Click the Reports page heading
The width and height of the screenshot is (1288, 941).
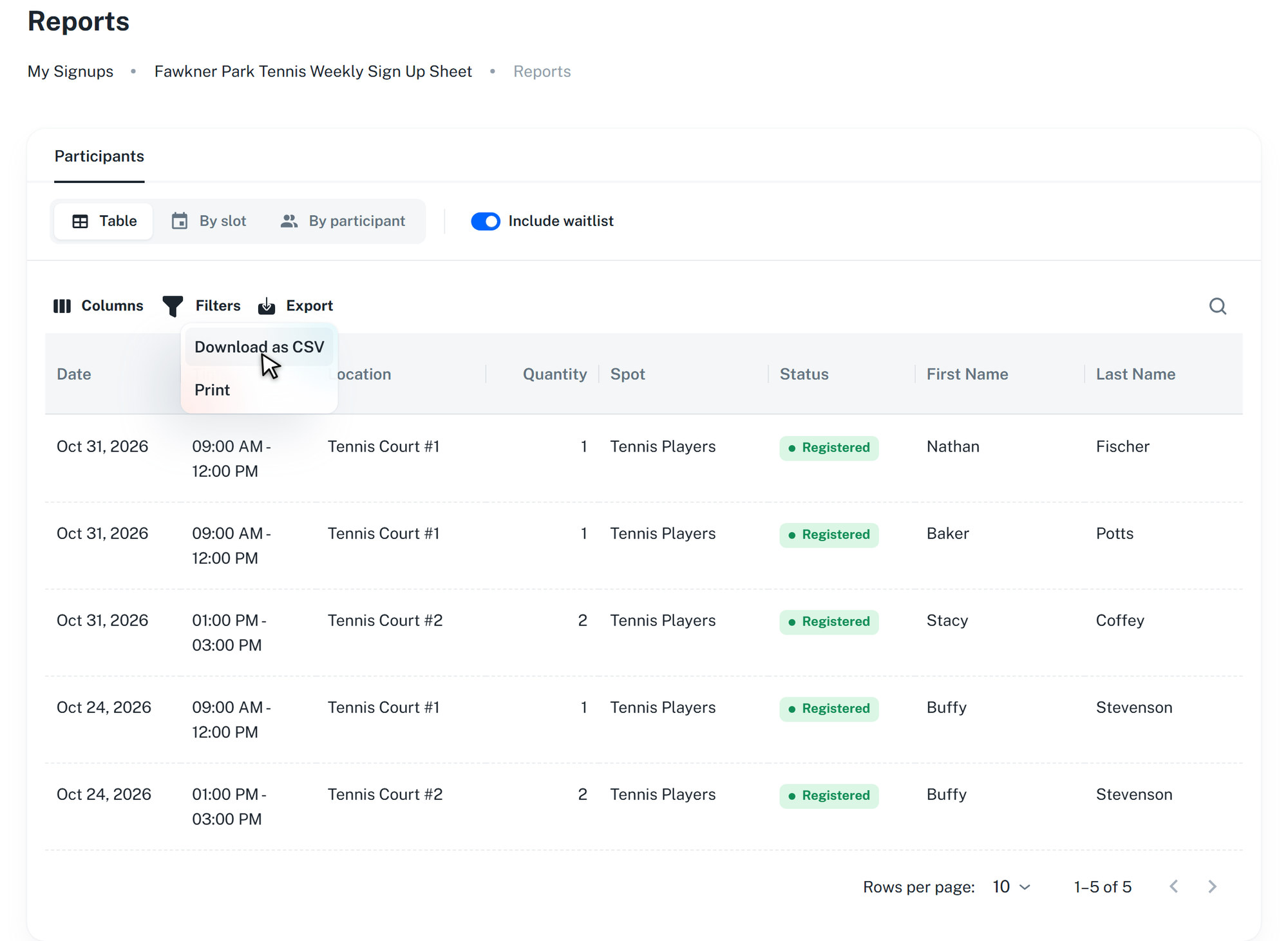click(79, 21)
